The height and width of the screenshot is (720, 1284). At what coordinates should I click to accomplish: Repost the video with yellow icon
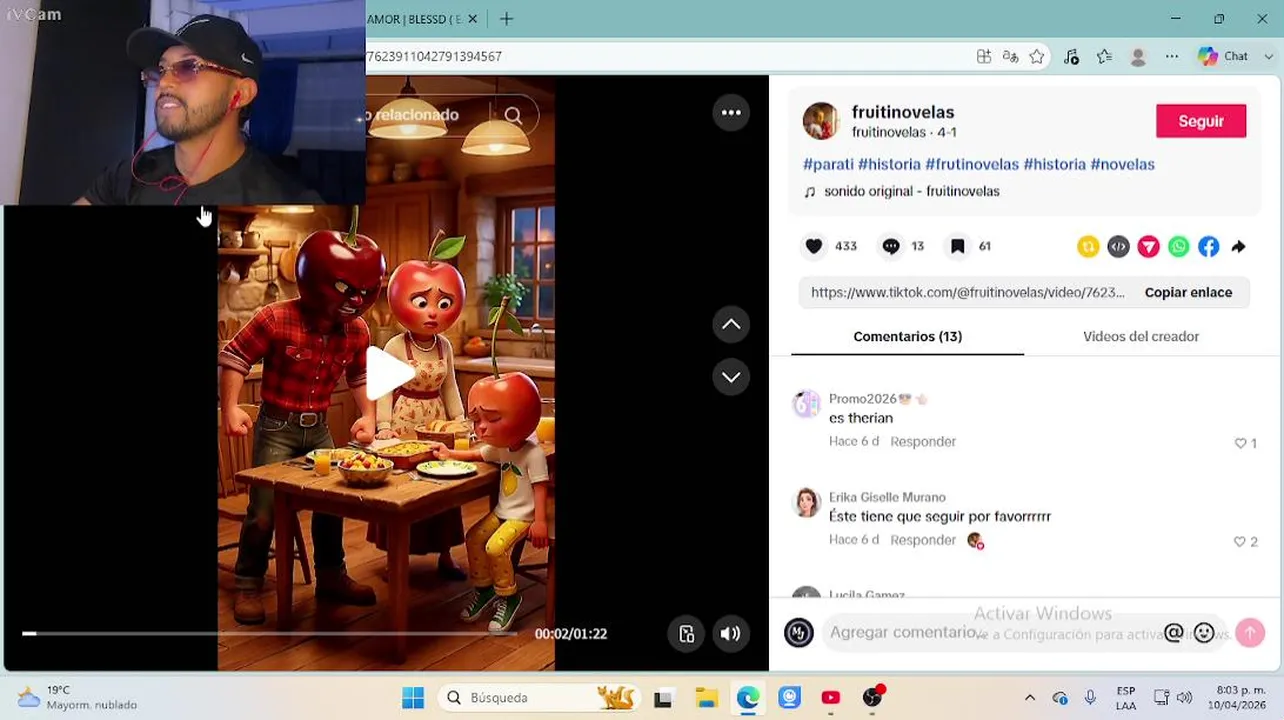(1088, 246)
